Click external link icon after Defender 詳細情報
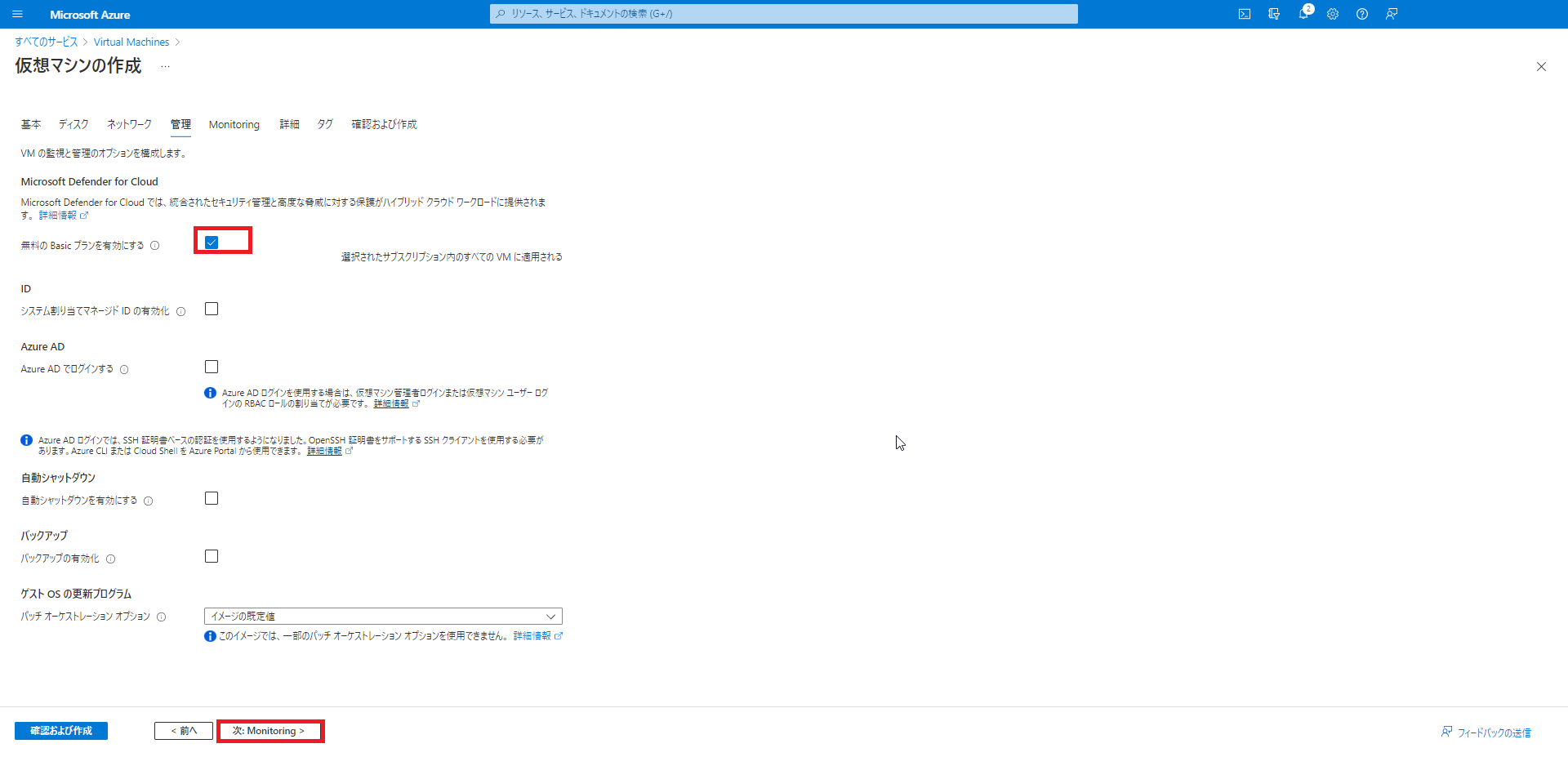Screen dimensions: 1568x757 pos(84,216)
